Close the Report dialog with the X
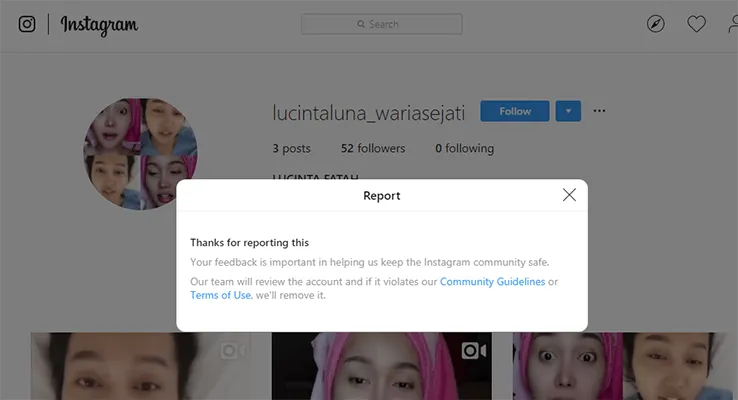The width and height of the screenshot is (738, 400). pos(569,195)
